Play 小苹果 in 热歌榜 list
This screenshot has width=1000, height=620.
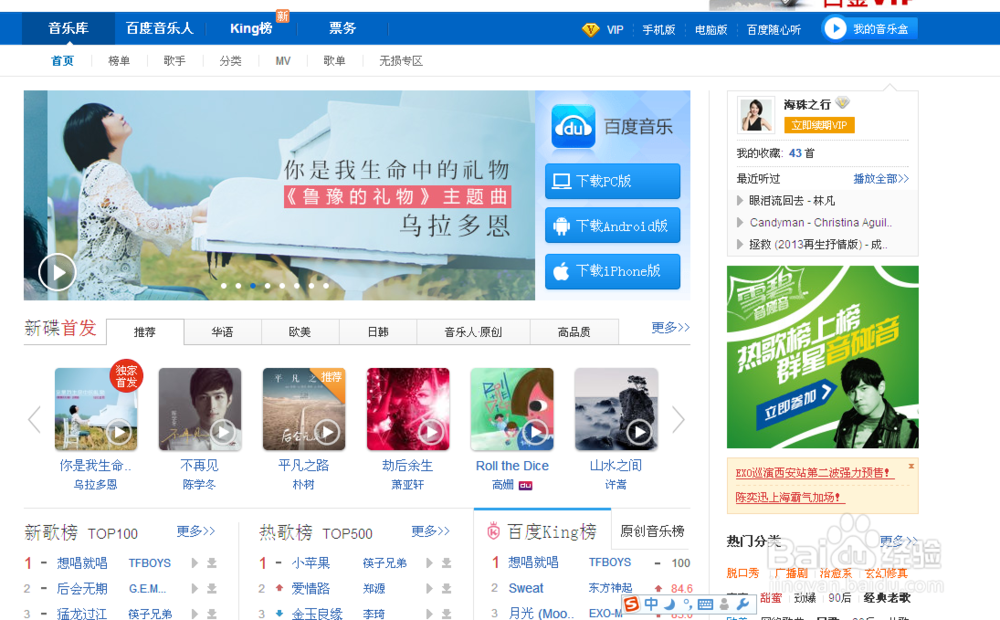tap(429, 563)
